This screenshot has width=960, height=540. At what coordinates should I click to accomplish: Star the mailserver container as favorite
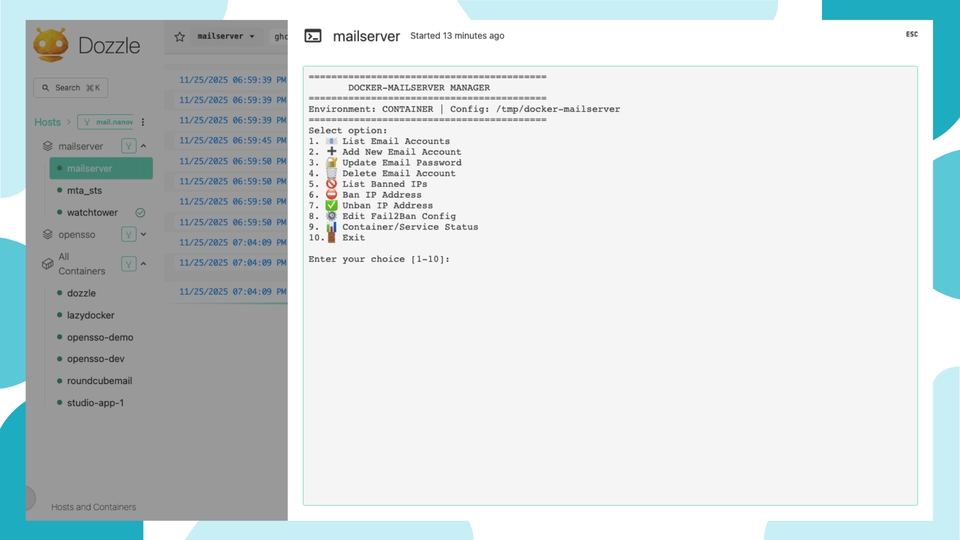pos(179,37)
